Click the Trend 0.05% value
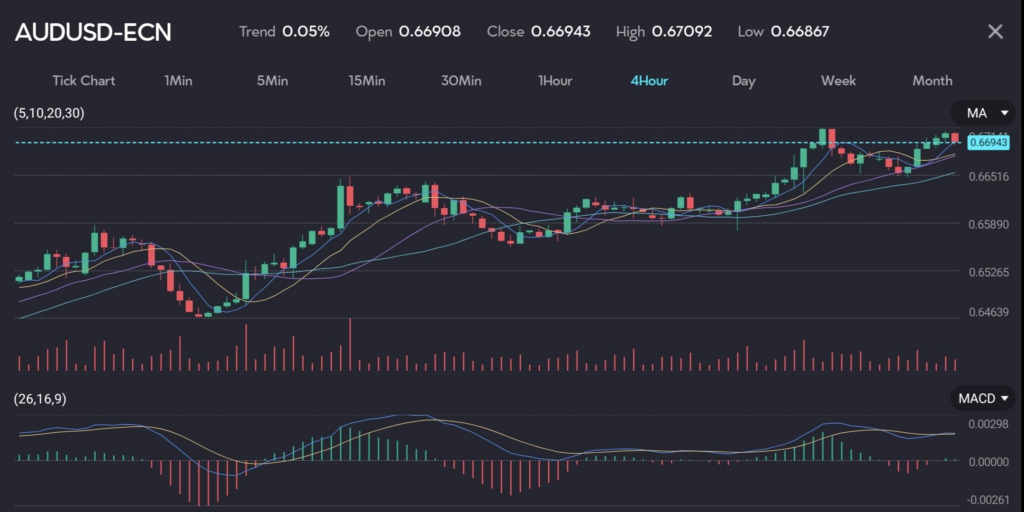Image resolution: width=1024 pixels, height=512 pixels. coord(306,32)
